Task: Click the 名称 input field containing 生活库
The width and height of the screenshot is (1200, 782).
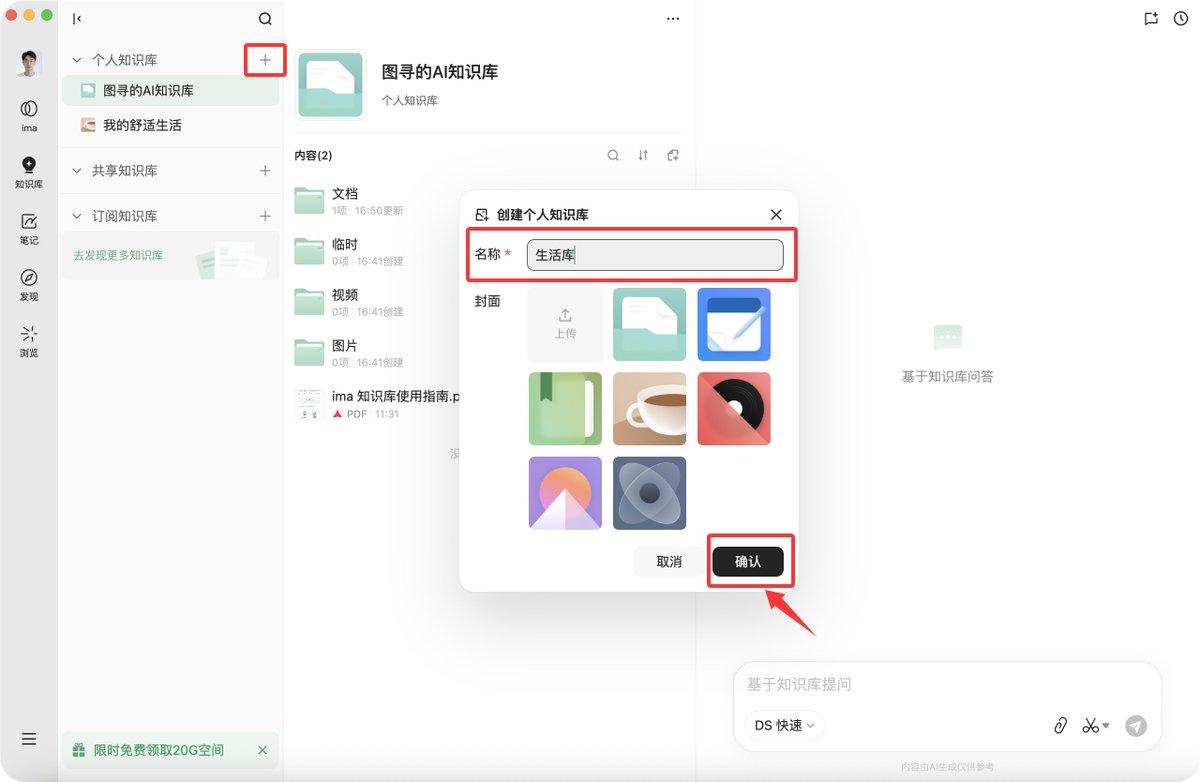Action: [655, 255]
